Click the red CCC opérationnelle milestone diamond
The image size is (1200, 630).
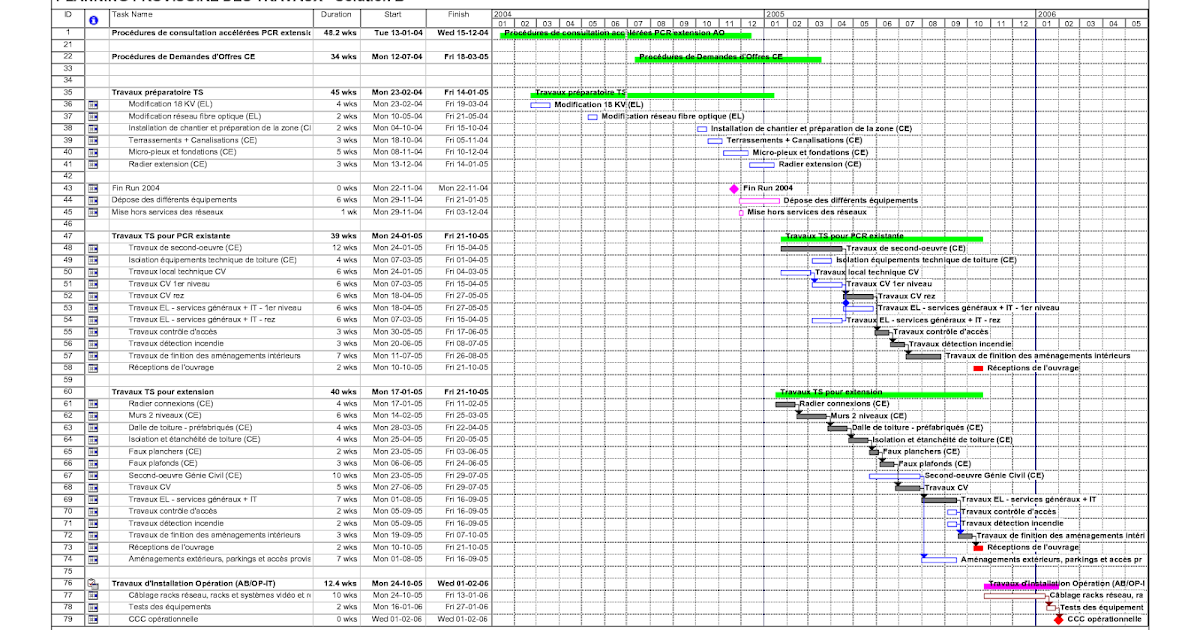1059,620
